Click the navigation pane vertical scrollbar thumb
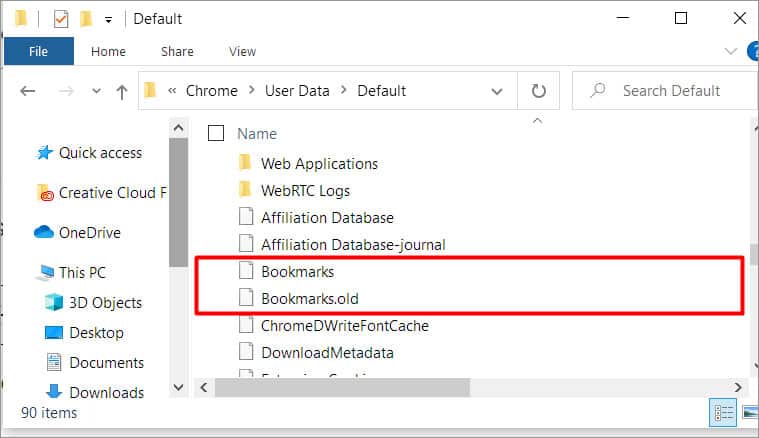The width and height of the screenshot is (759, 438). [x=178, y=202]
